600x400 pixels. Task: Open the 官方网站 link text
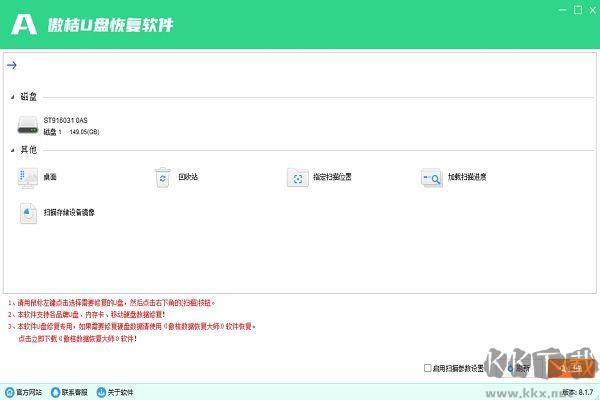pyautogui.click(x=29, y=392)
